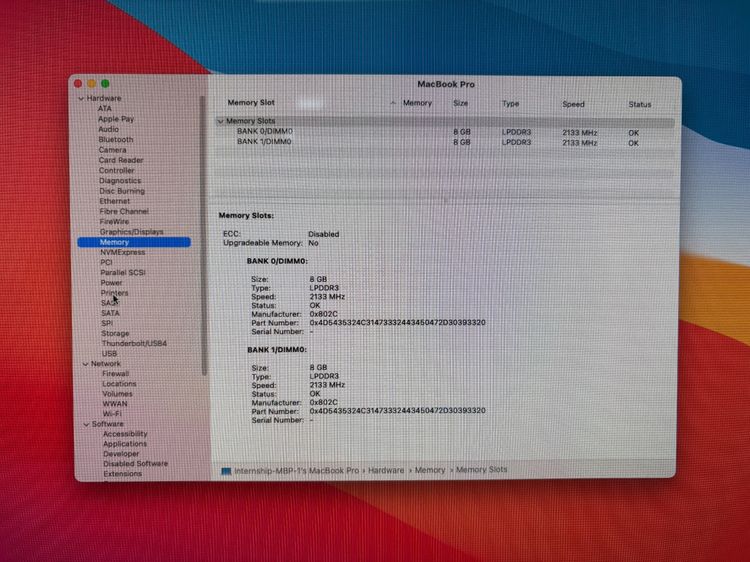Select Locations under Network
Image resolution: width=750 pixels, height=562 pixels.
pos(119,384)
